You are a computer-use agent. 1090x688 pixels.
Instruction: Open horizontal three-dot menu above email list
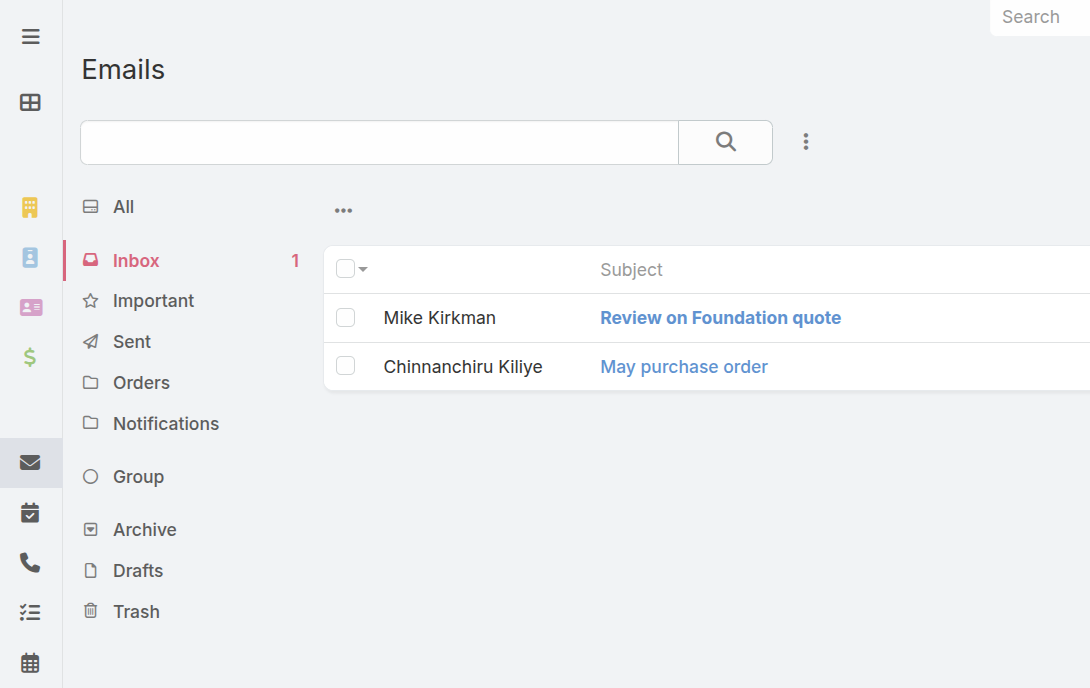click(x=343, y=211)
